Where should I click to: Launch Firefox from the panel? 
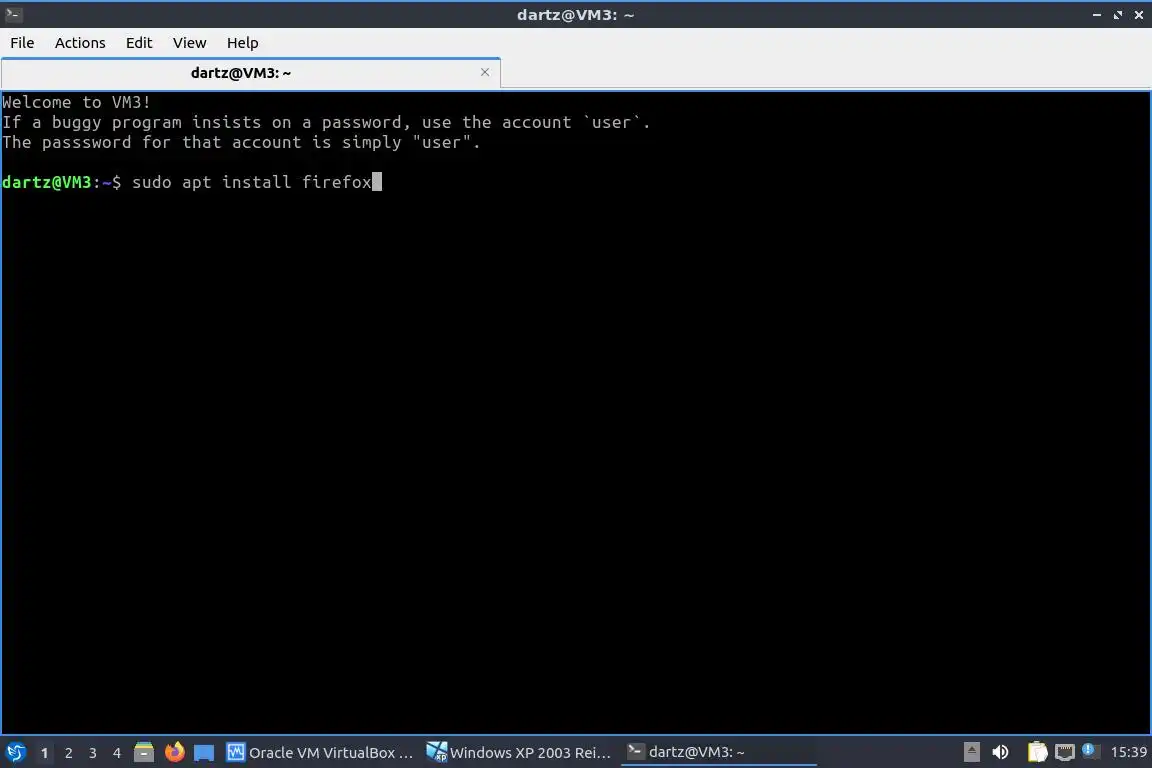[x=174, y=752]
